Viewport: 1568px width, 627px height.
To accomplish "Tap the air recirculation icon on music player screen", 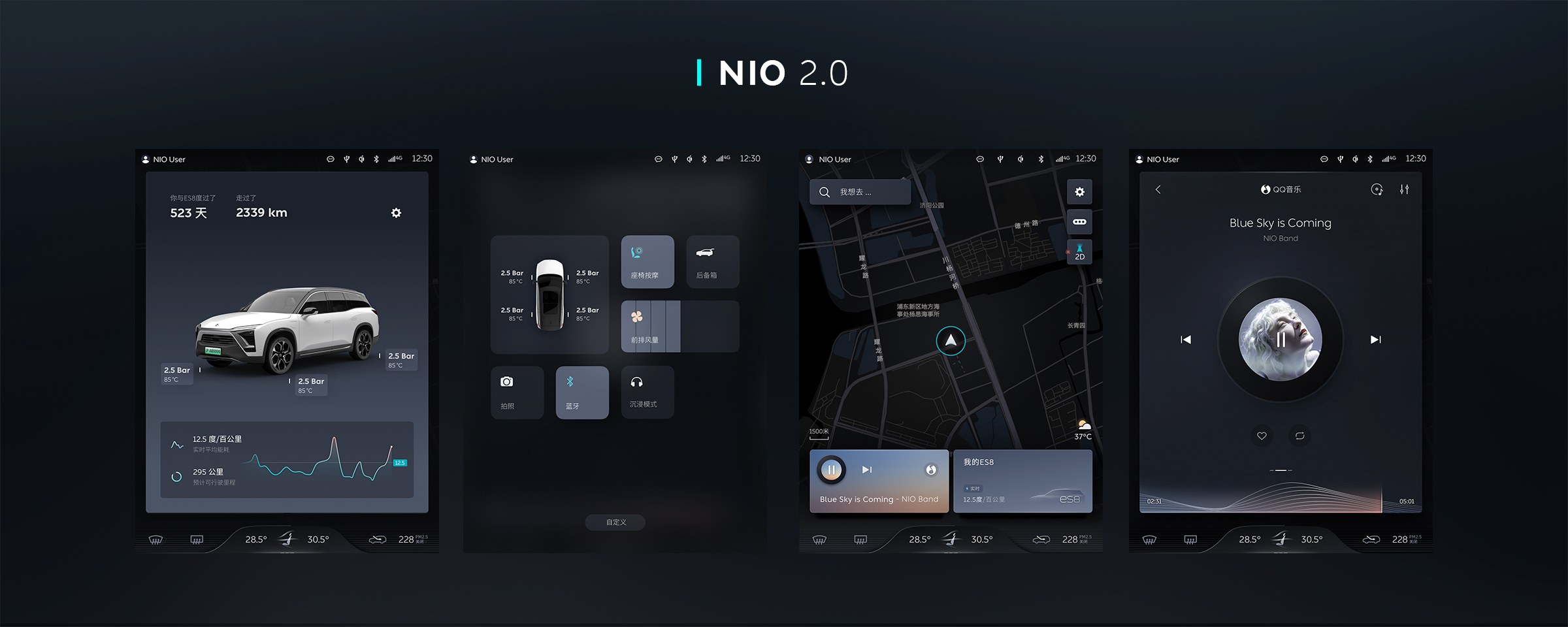I will click(1371, 539).
